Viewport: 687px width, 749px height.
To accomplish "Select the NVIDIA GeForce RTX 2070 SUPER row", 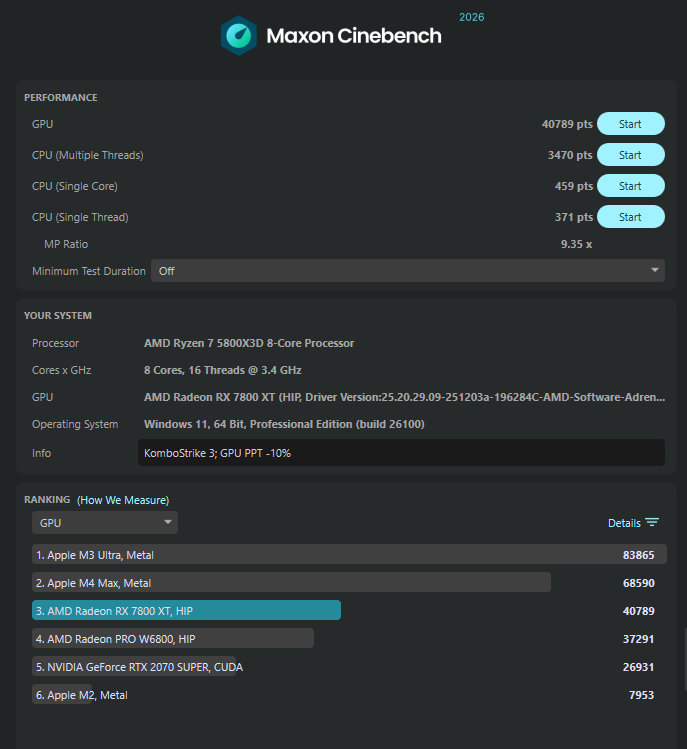I will point(349,667).
